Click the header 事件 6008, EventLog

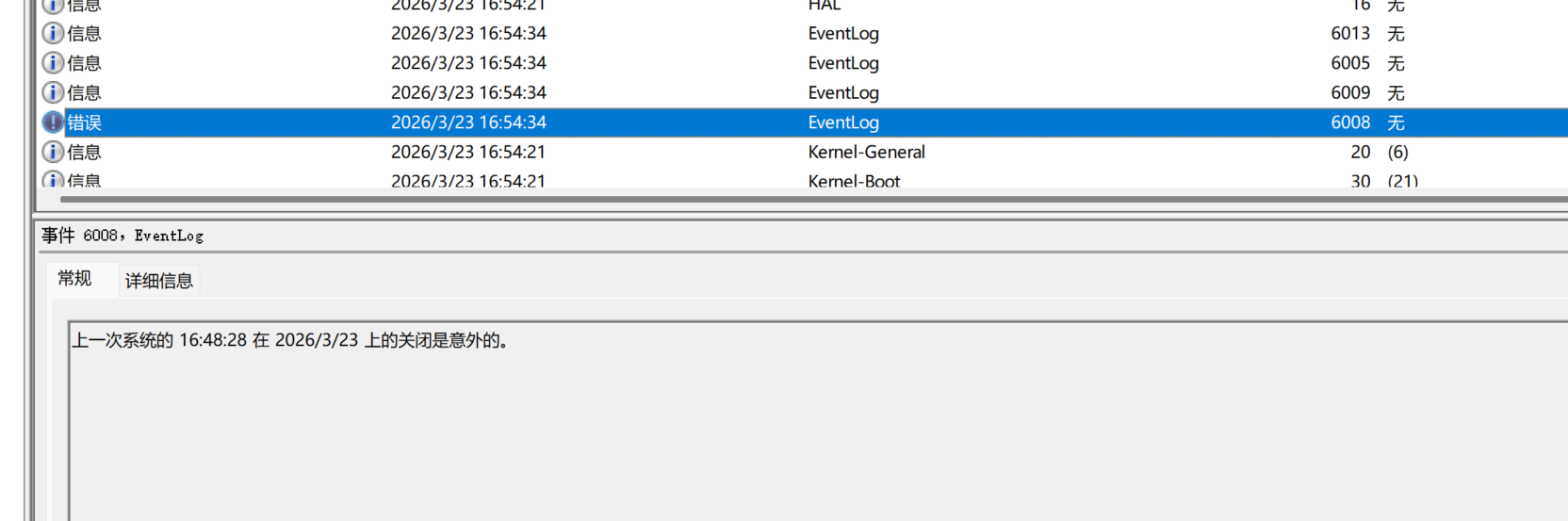[x=122, y=236]
